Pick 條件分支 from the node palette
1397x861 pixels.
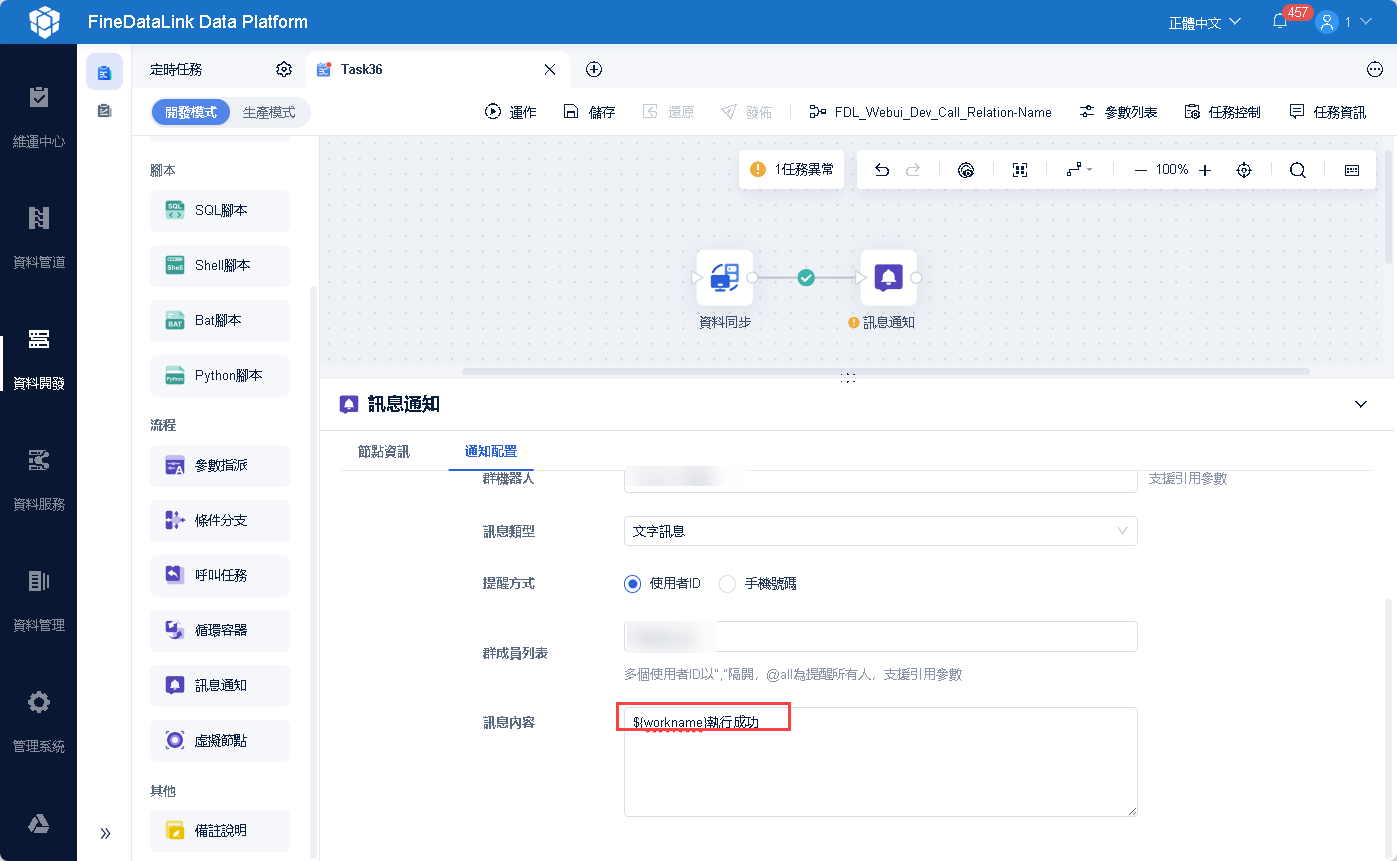220,521
